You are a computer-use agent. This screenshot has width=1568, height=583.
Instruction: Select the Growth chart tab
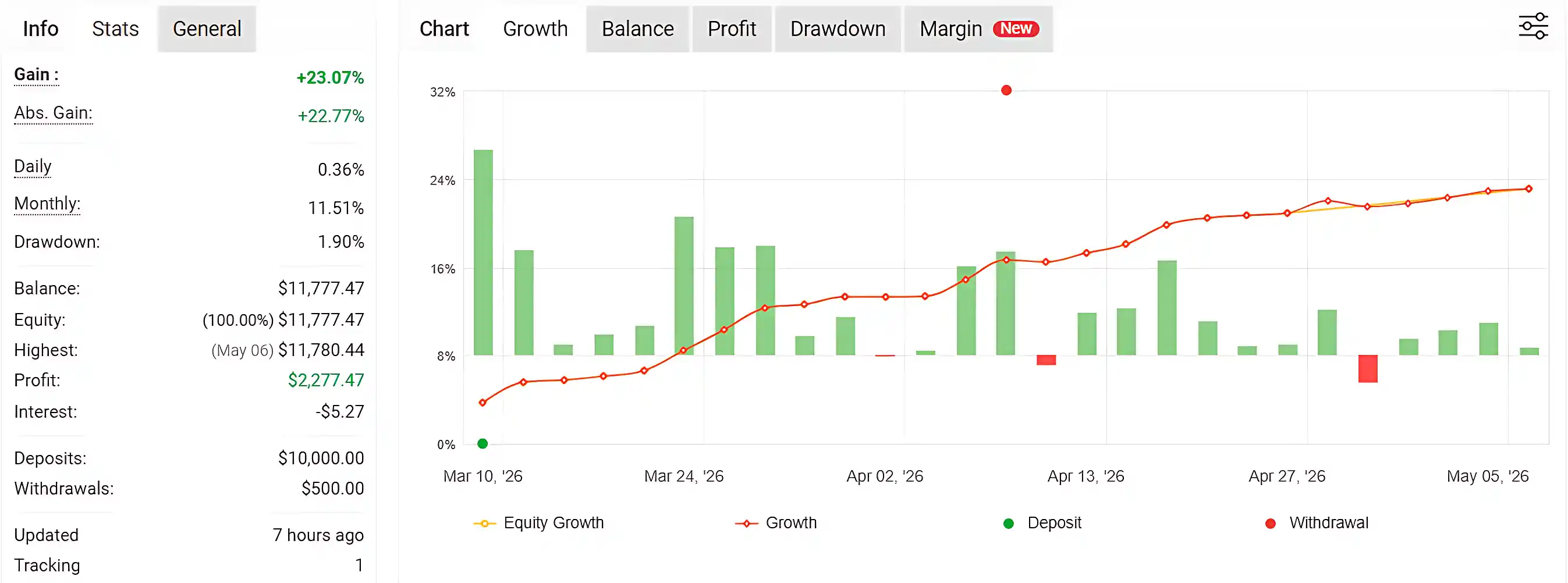[x=535, y=29]
